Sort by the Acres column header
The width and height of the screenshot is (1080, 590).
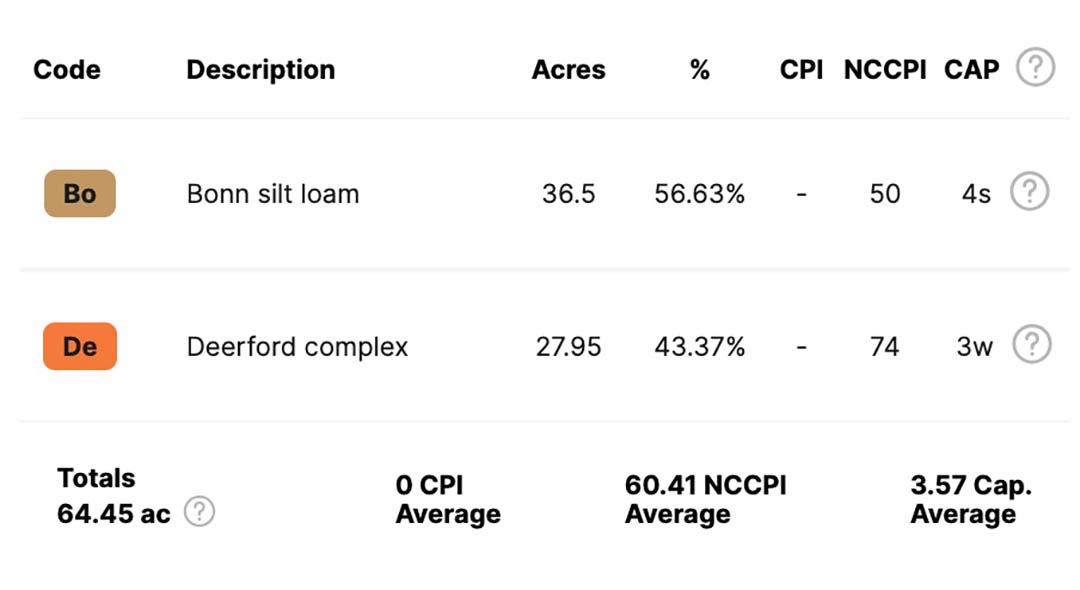click(x=568, y=70)
